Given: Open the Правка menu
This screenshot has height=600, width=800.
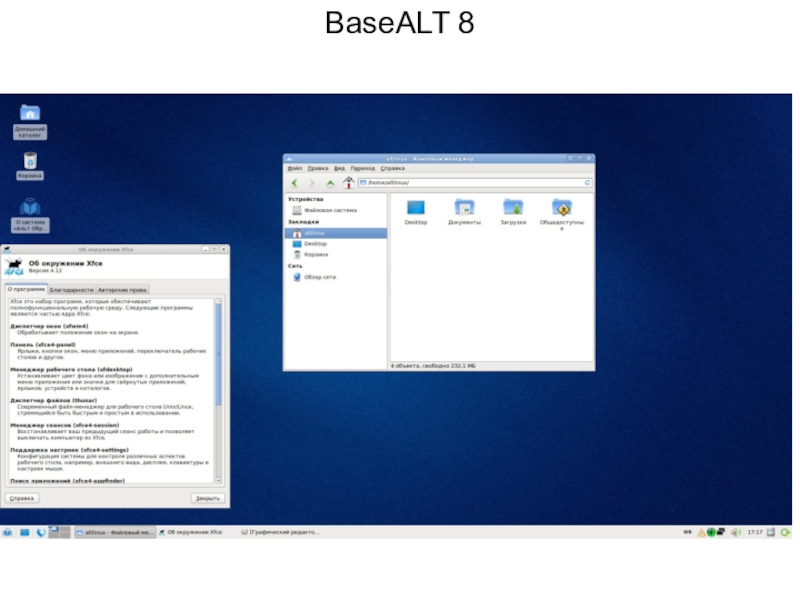Looking at the screenshot, I should pyautogui.click(x=318, y=168).
